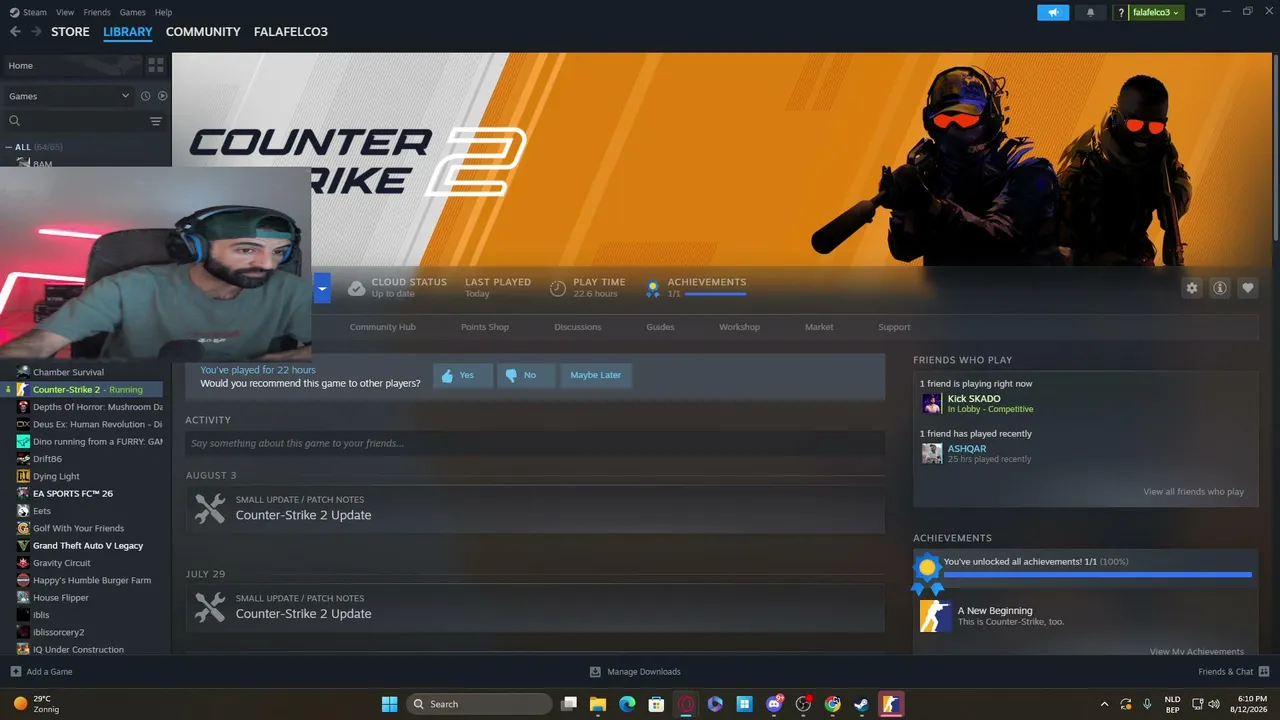
Task: Open the Discussions link
Action: 578,327
